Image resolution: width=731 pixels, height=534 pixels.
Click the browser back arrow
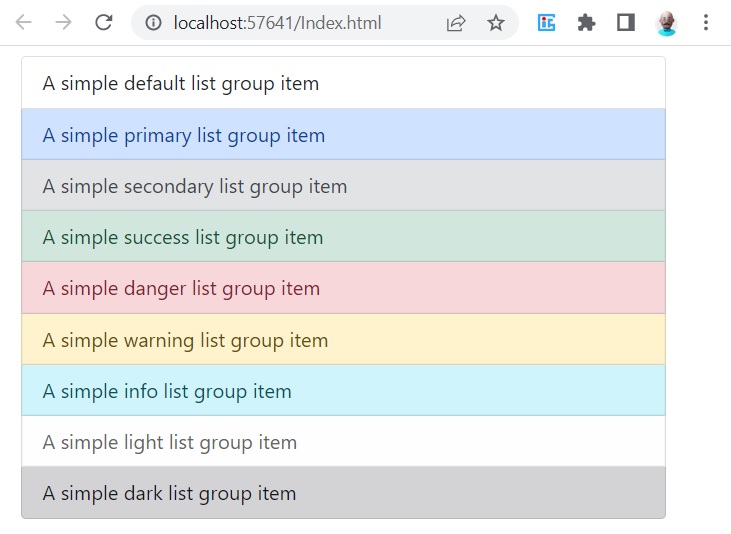click(x=23, y=22)
